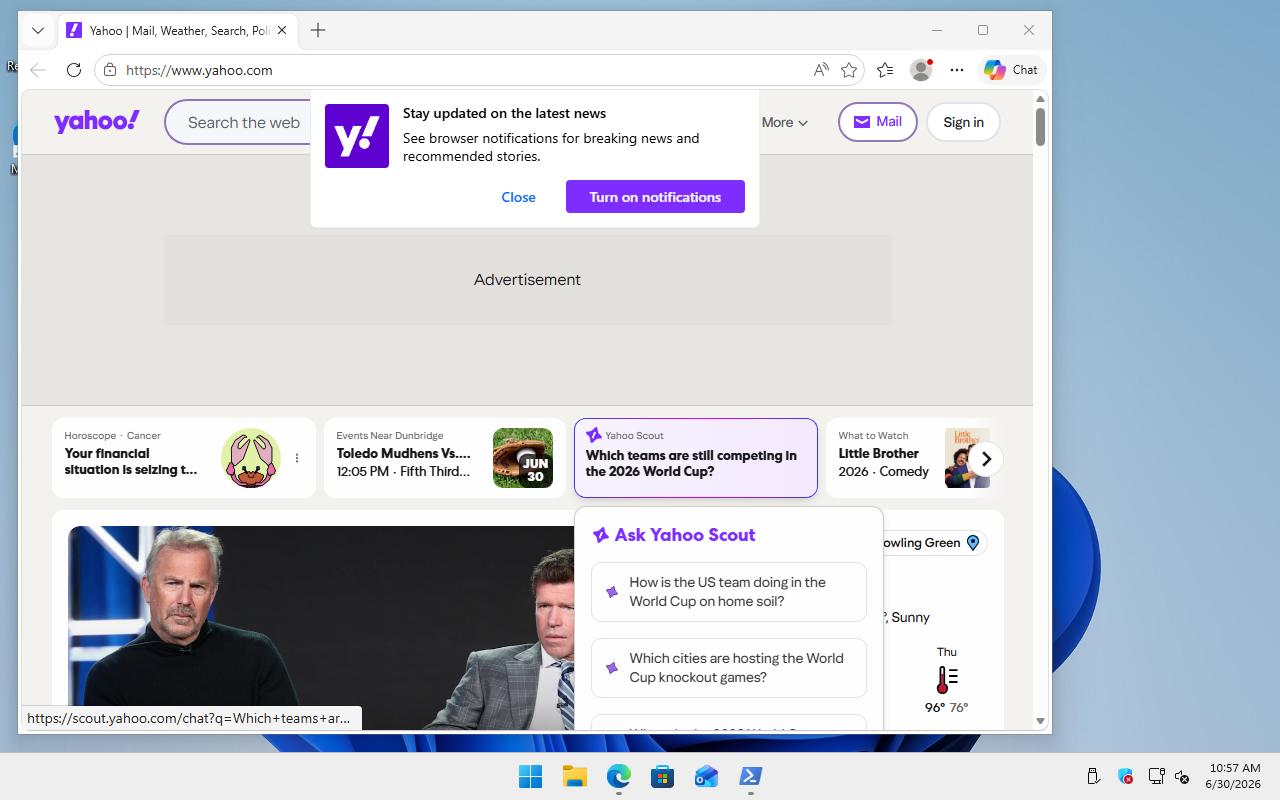This screenshot has height=800, width=1280.
Task: Click the JUN 30 baseball glove thumbnail
Action: coord(523,458)
